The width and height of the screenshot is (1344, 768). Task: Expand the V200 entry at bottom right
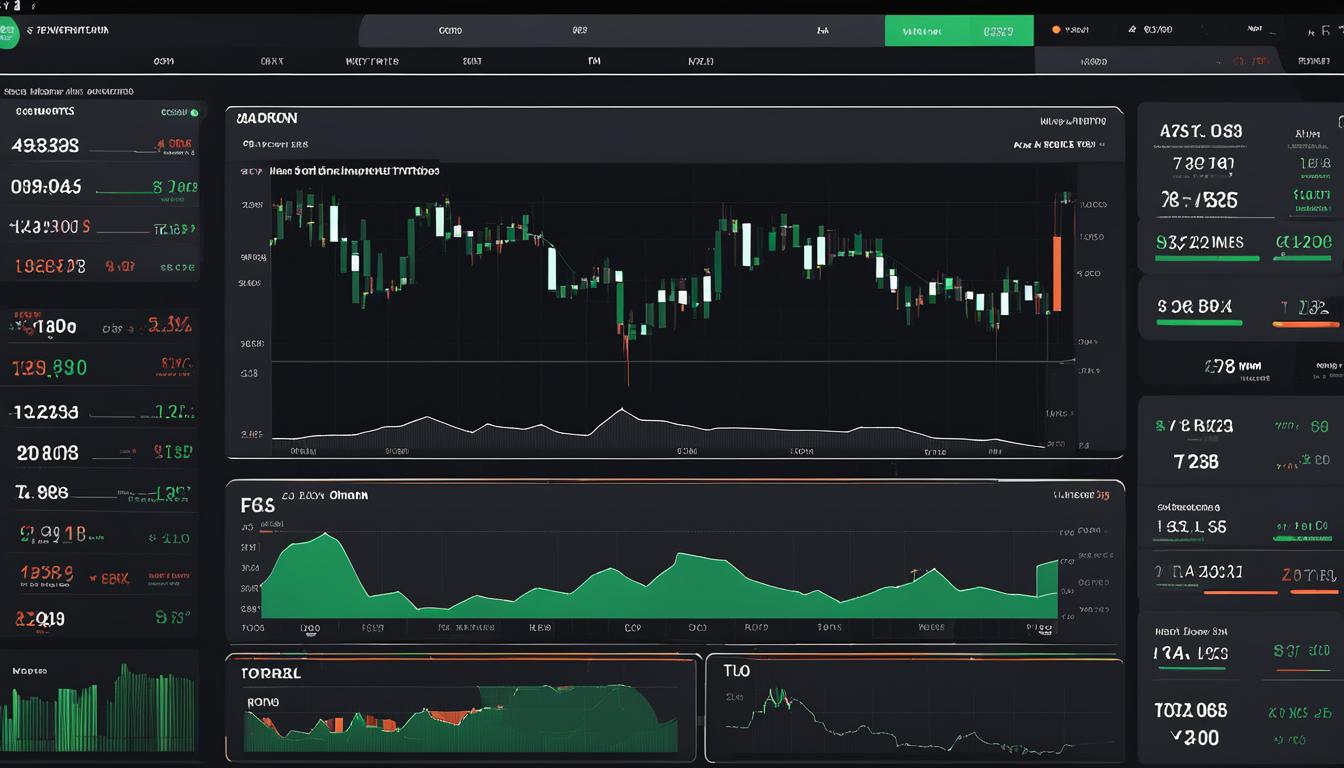[1196, 737]
